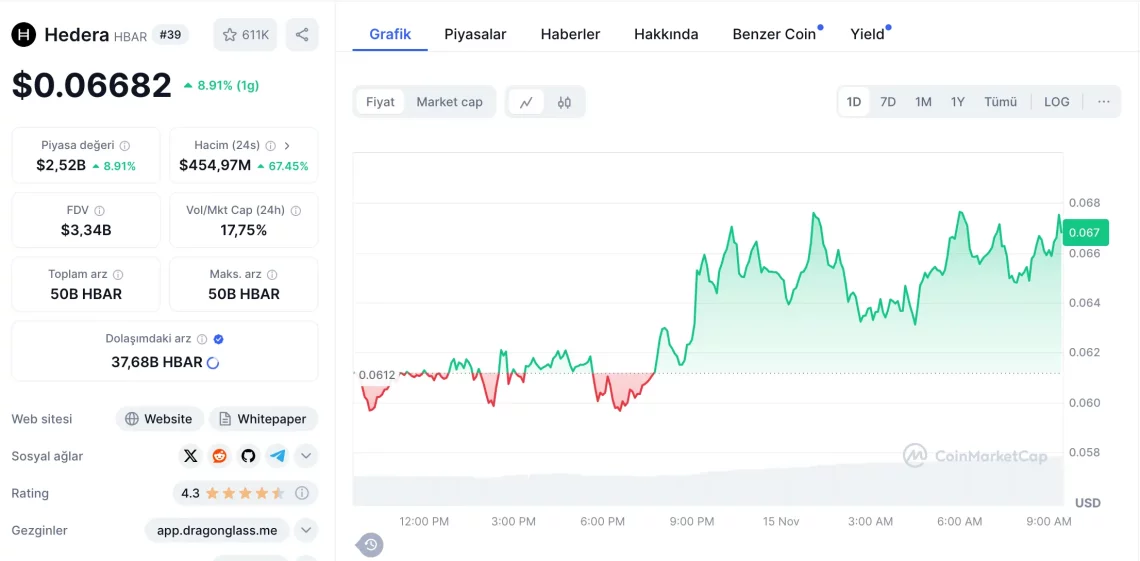Expand the explorers dropdown chevron
This screenshot has width=1140, height=561.
pyautogui.click(x=307, y=530)
